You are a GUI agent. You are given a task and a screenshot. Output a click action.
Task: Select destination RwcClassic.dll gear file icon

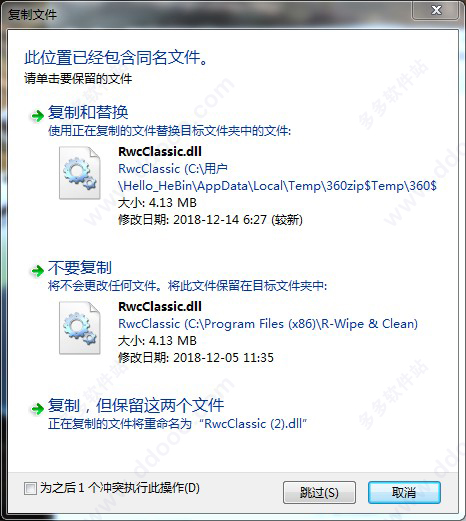[80, 328]
